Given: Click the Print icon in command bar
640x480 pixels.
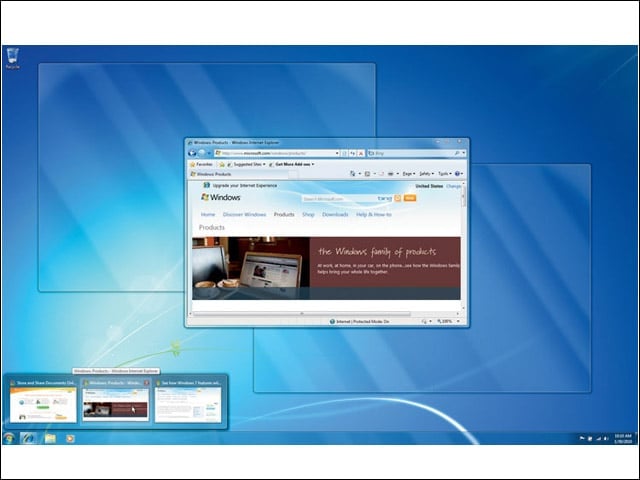Looking at the screenshot, I should 391,174.
